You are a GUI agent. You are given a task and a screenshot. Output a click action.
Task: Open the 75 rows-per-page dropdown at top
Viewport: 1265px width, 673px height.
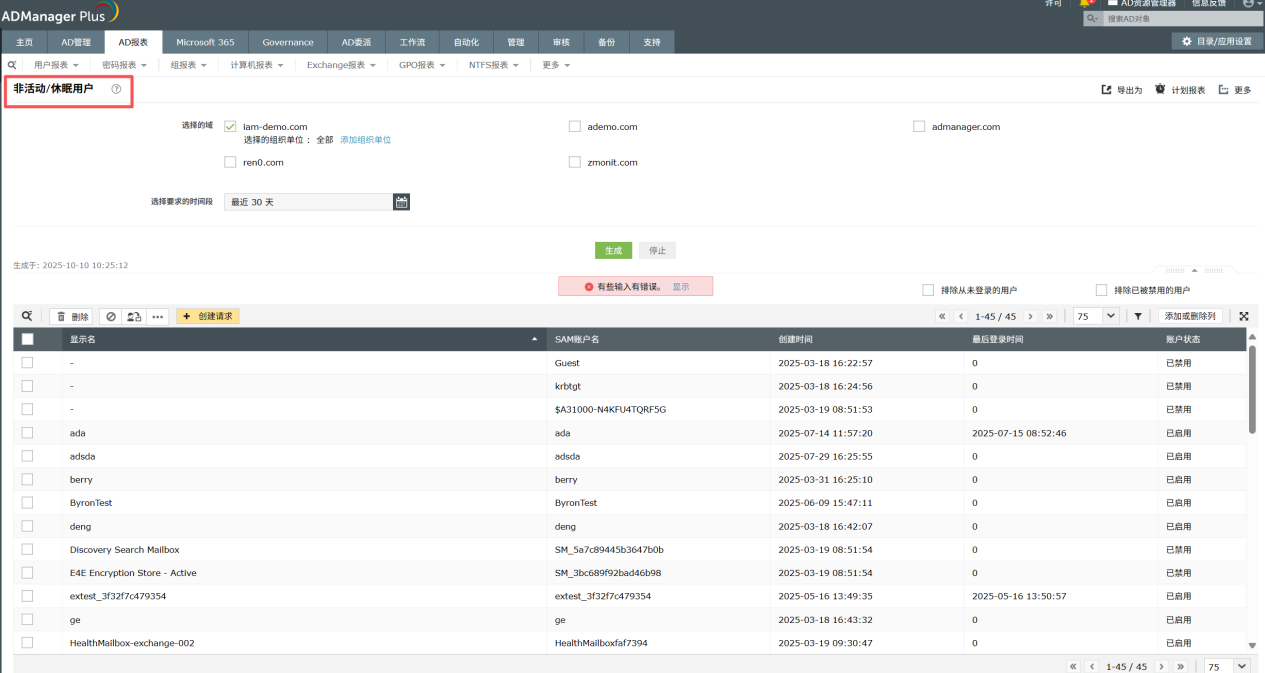coord(1096,316)
